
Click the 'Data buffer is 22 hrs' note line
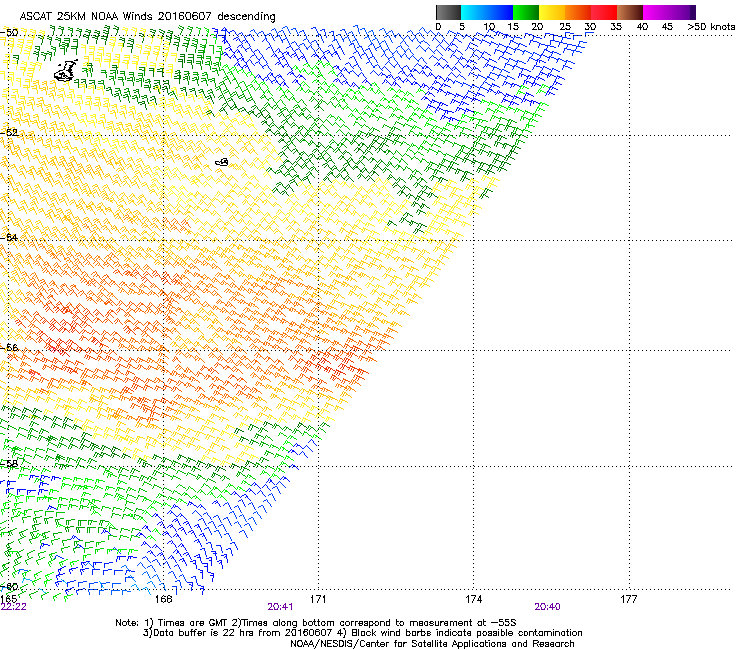point(362,633)
